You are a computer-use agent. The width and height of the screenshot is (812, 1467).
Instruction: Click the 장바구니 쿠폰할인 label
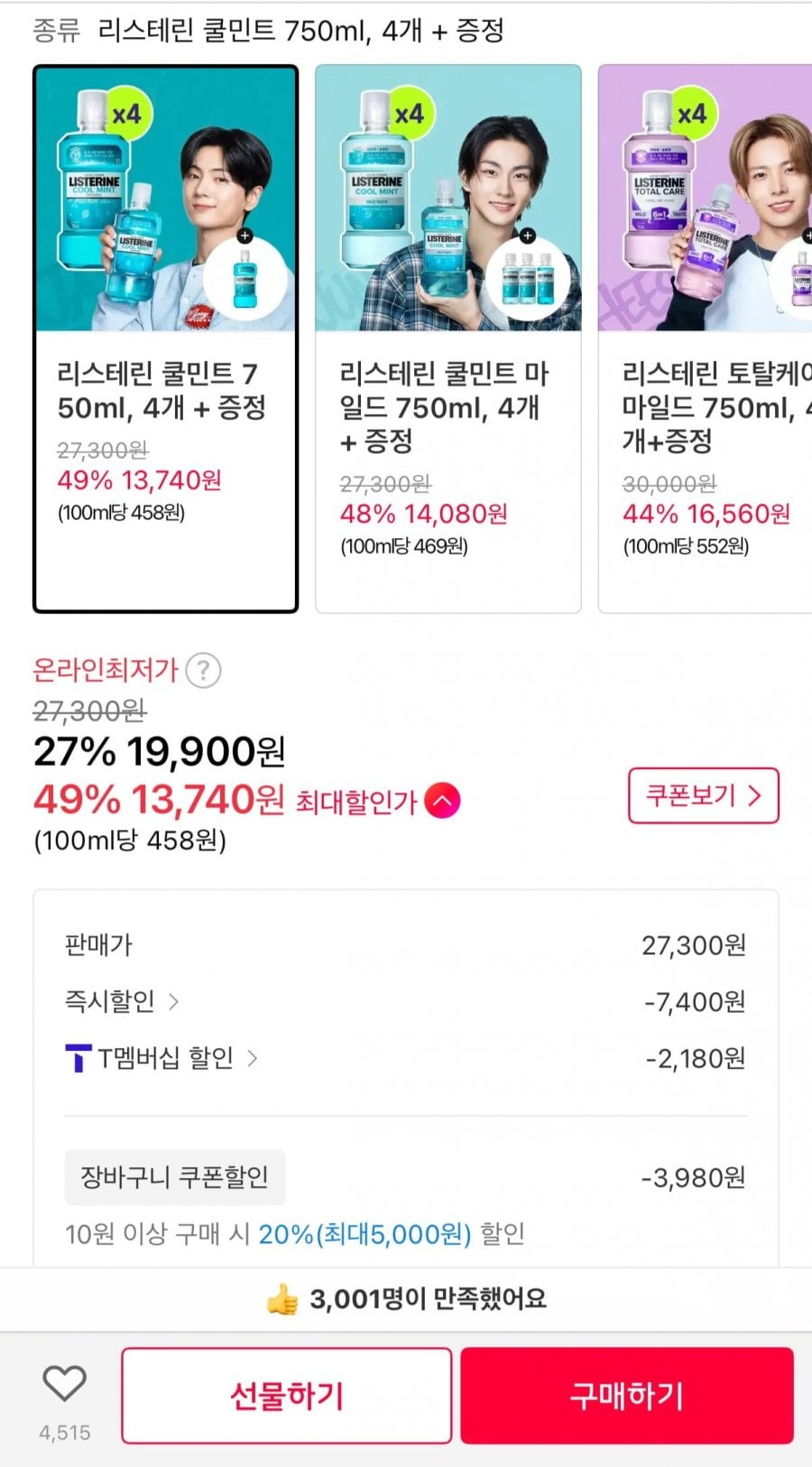click(x=175, y=1177)
